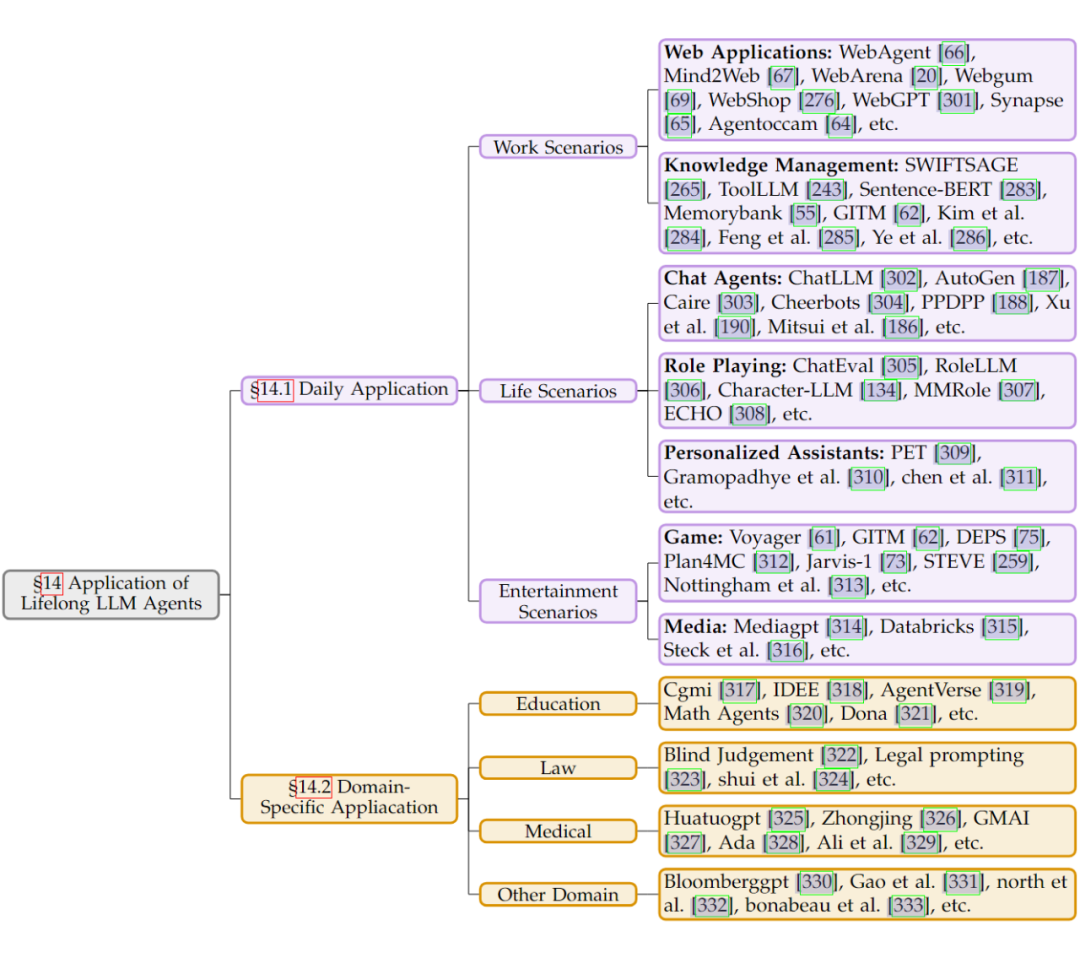Open citation [55] after Memorybank
The height and width of the screenshot is (958, 1080).
804,214
